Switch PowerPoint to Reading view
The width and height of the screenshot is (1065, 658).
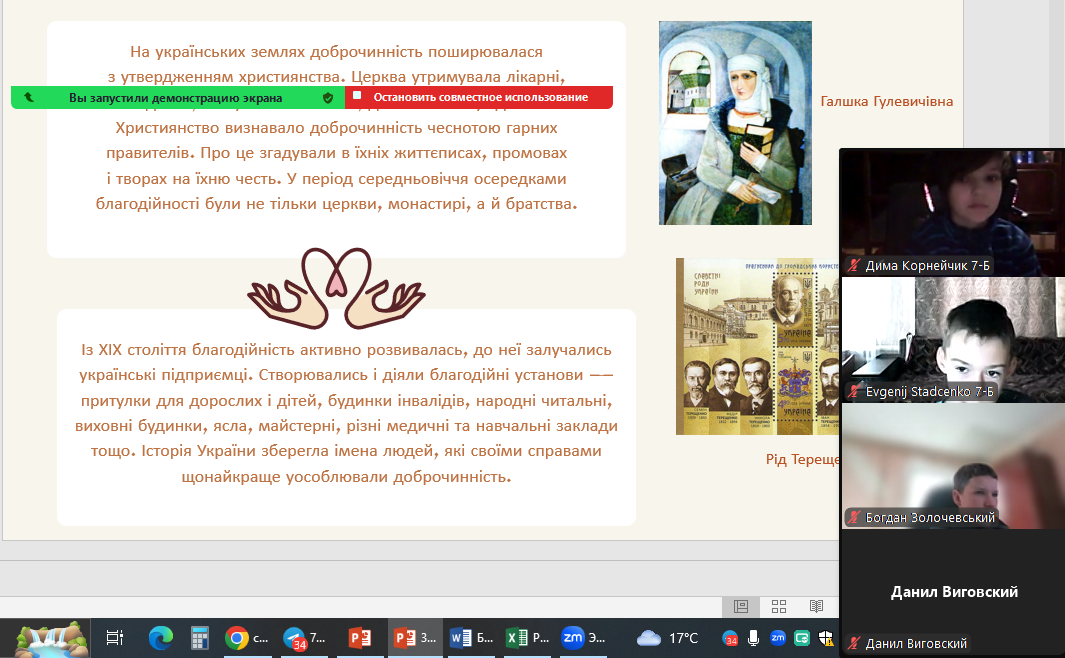pos(816,606)
